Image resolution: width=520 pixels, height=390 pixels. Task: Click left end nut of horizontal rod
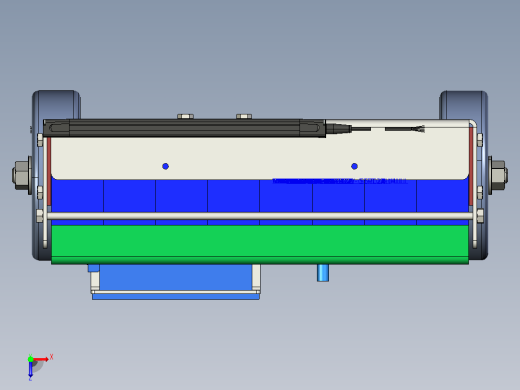coord(40,216)
